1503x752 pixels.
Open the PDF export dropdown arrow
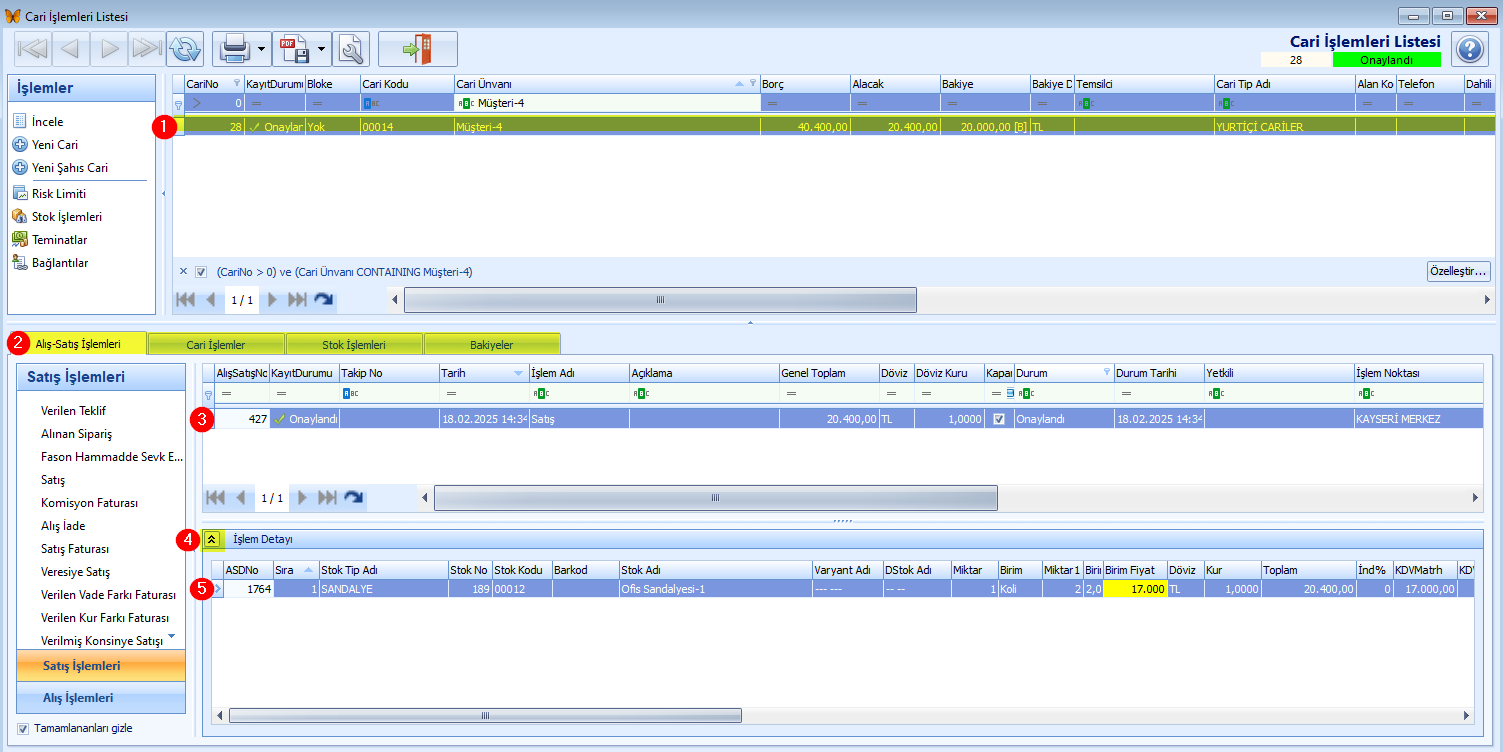click(x=322, y=48)
